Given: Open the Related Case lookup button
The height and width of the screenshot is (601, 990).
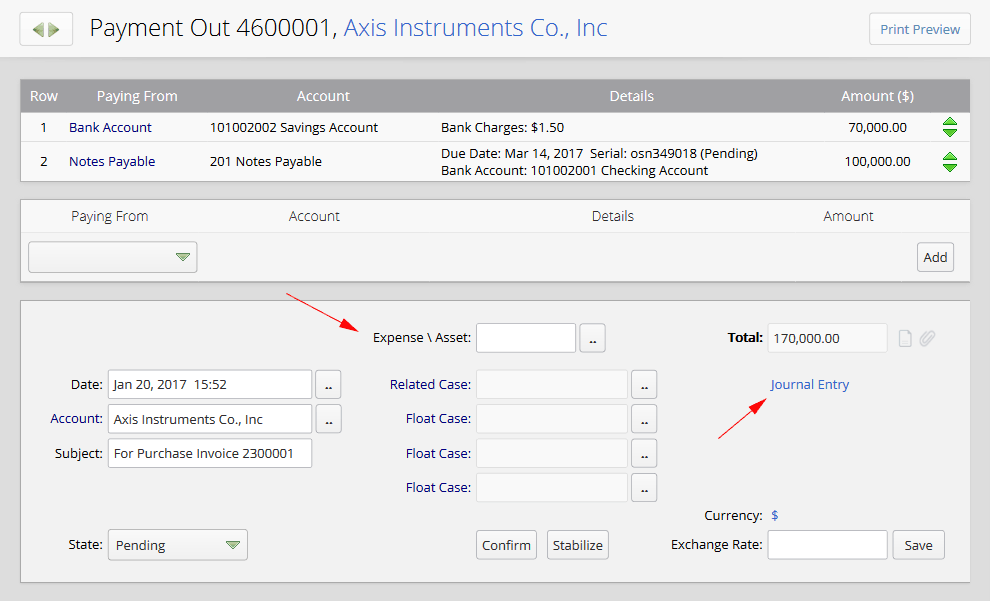Looking at the screenshot, I should pyautogui.click(x=644, y=384).
